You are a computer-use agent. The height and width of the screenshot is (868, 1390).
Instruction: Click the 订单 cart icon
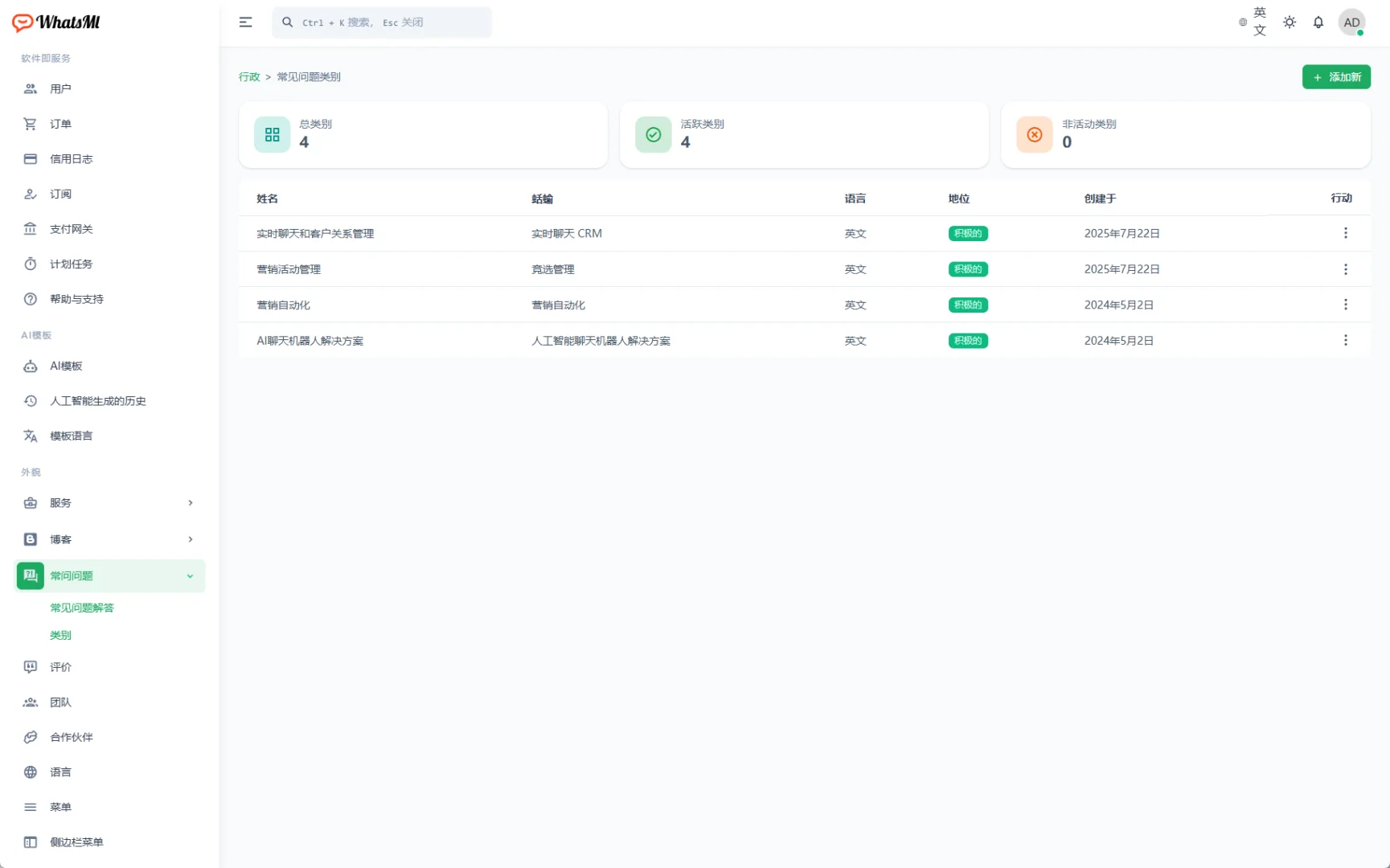pos(31,124)
